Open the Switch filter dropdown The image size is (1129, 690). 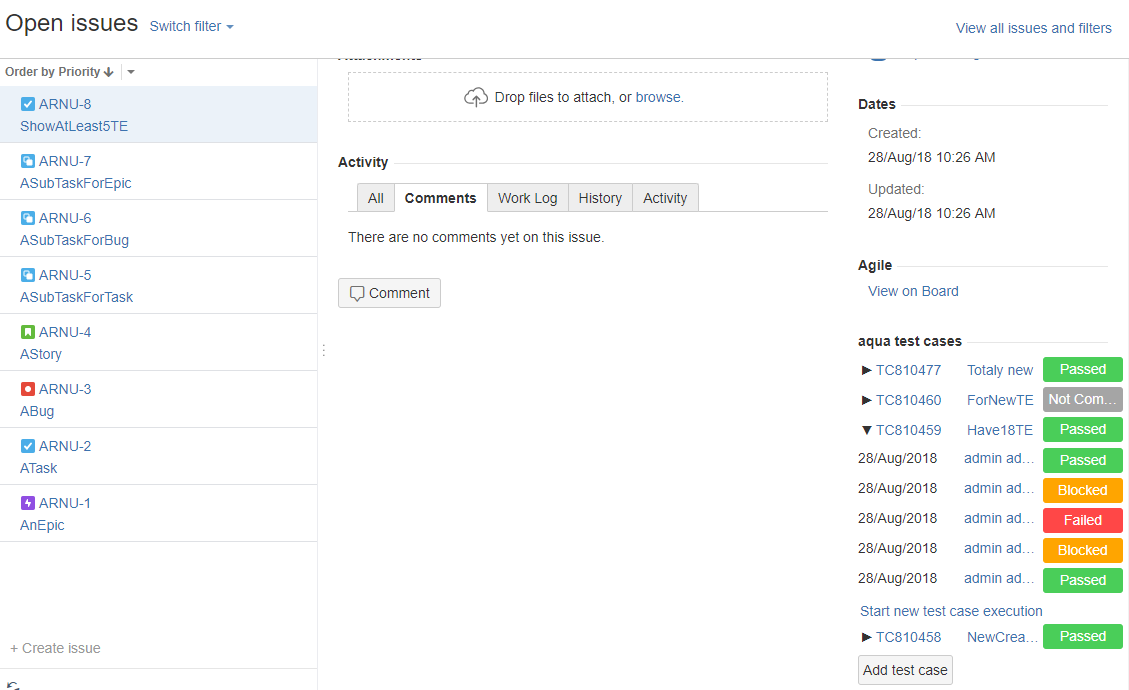(x=191, y=26)
